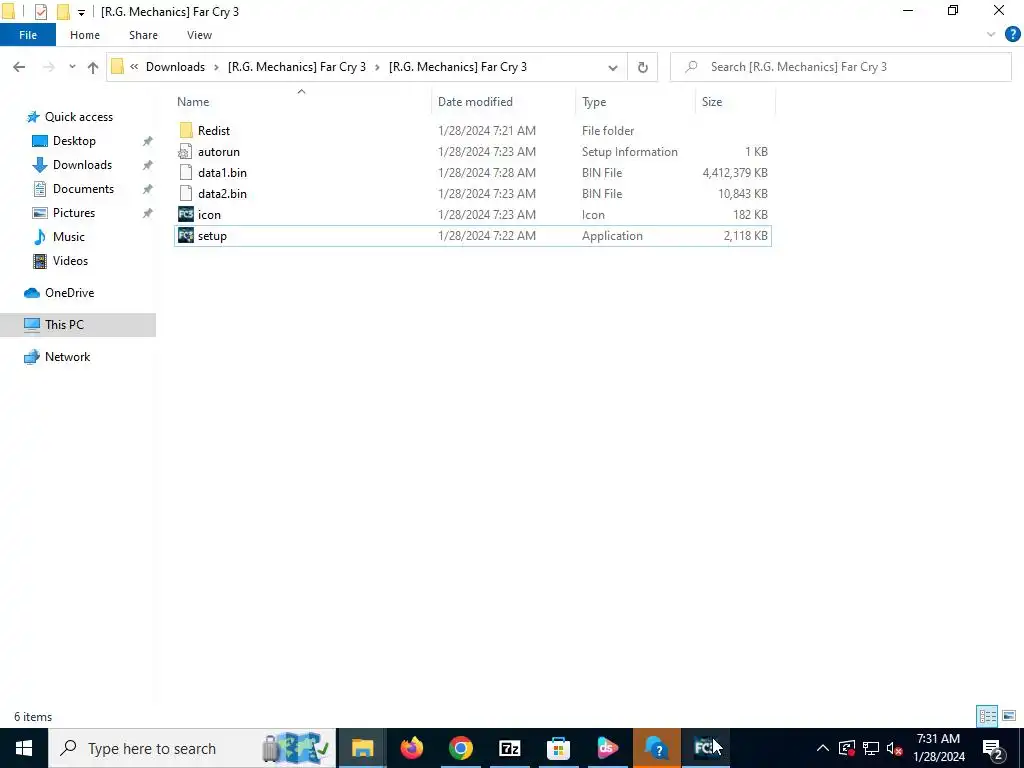The height and width of the screenshot is (768, 1024).
Task: Open the Share ribbon tab
Action: (x=143, y=35)
